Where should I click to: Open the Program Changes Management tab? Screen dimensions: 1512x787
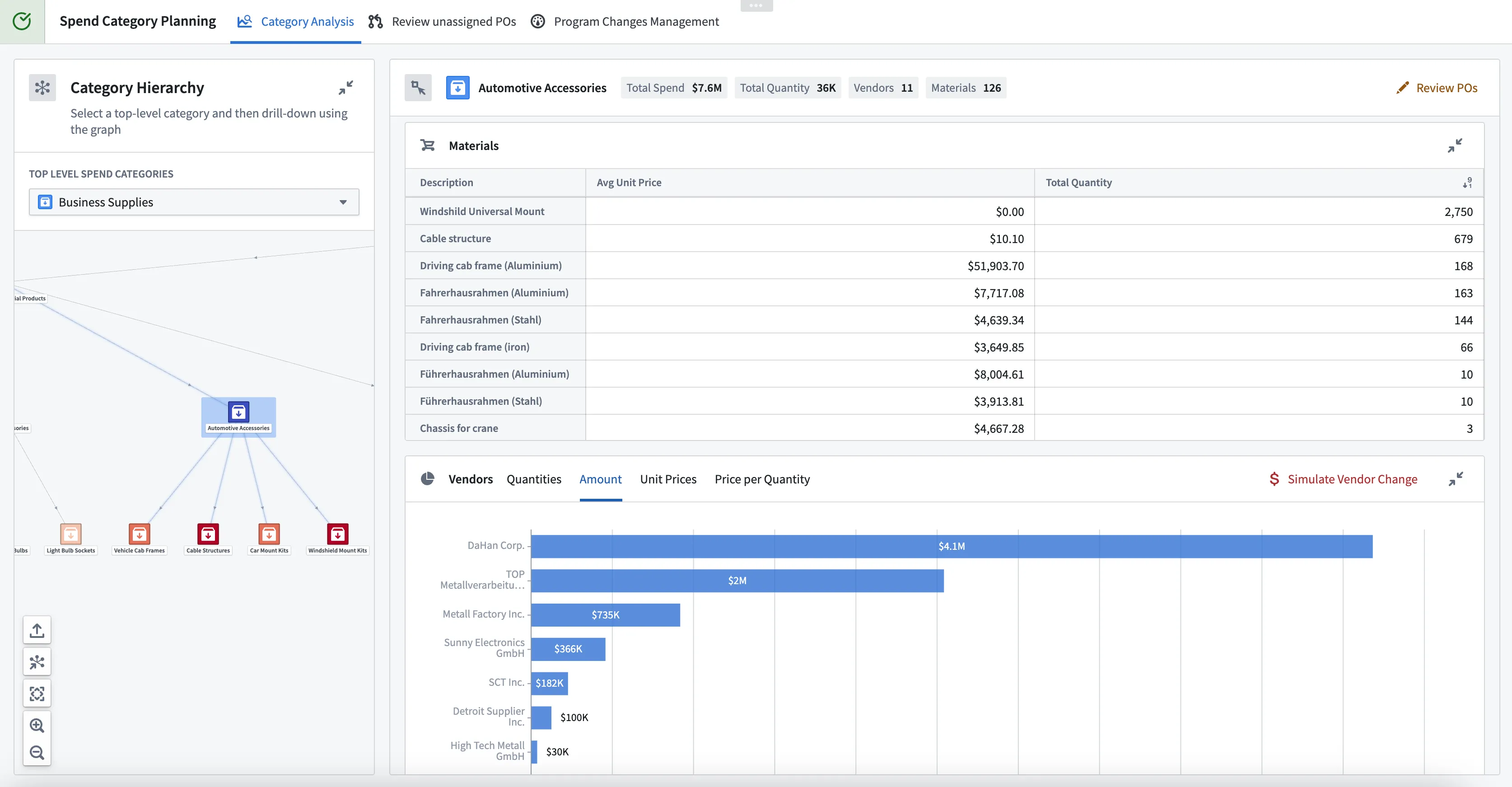point(625,22)
